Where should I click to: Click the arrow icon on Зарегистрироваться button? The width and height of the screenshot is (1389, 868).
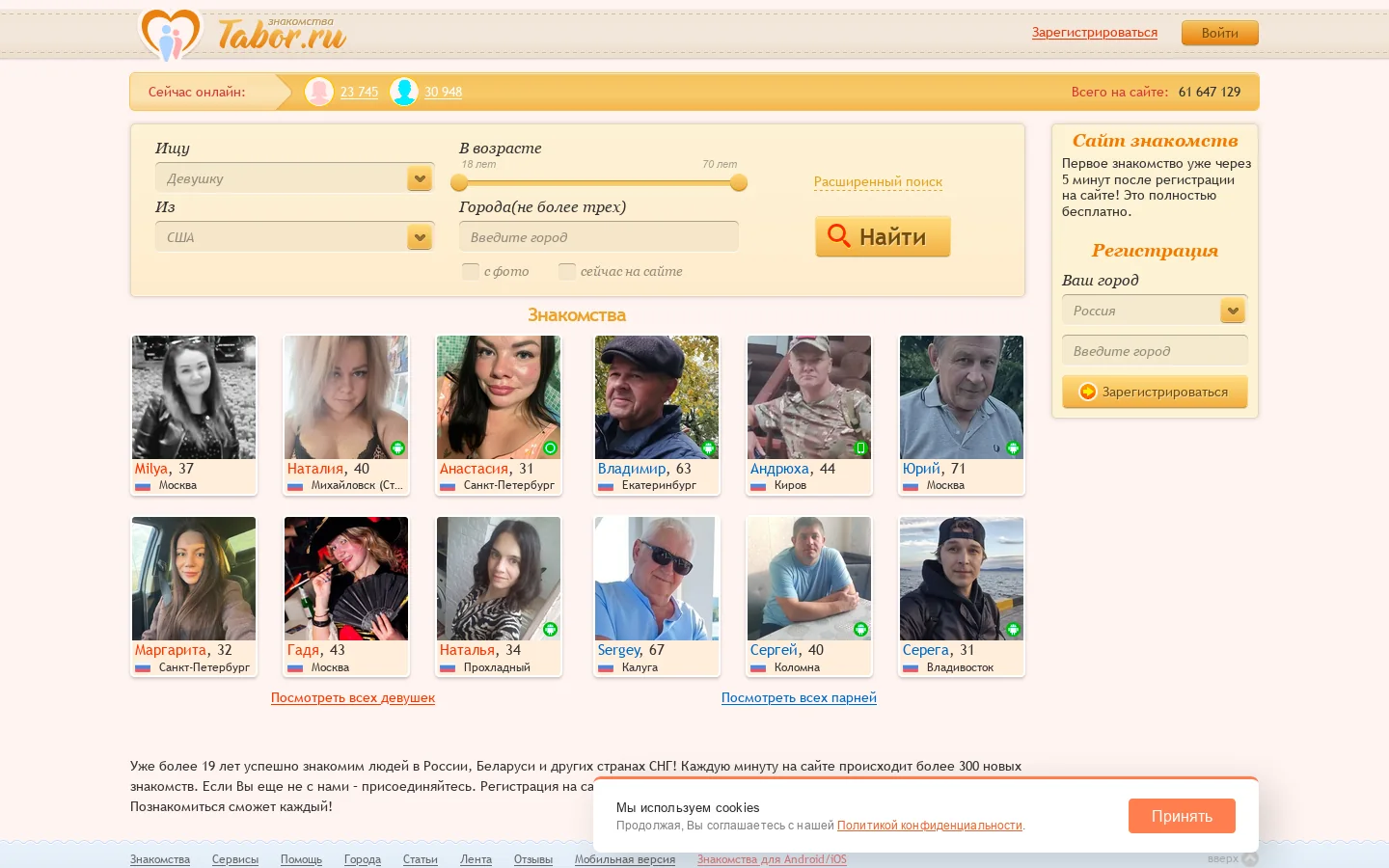(x=1087, y=392)
